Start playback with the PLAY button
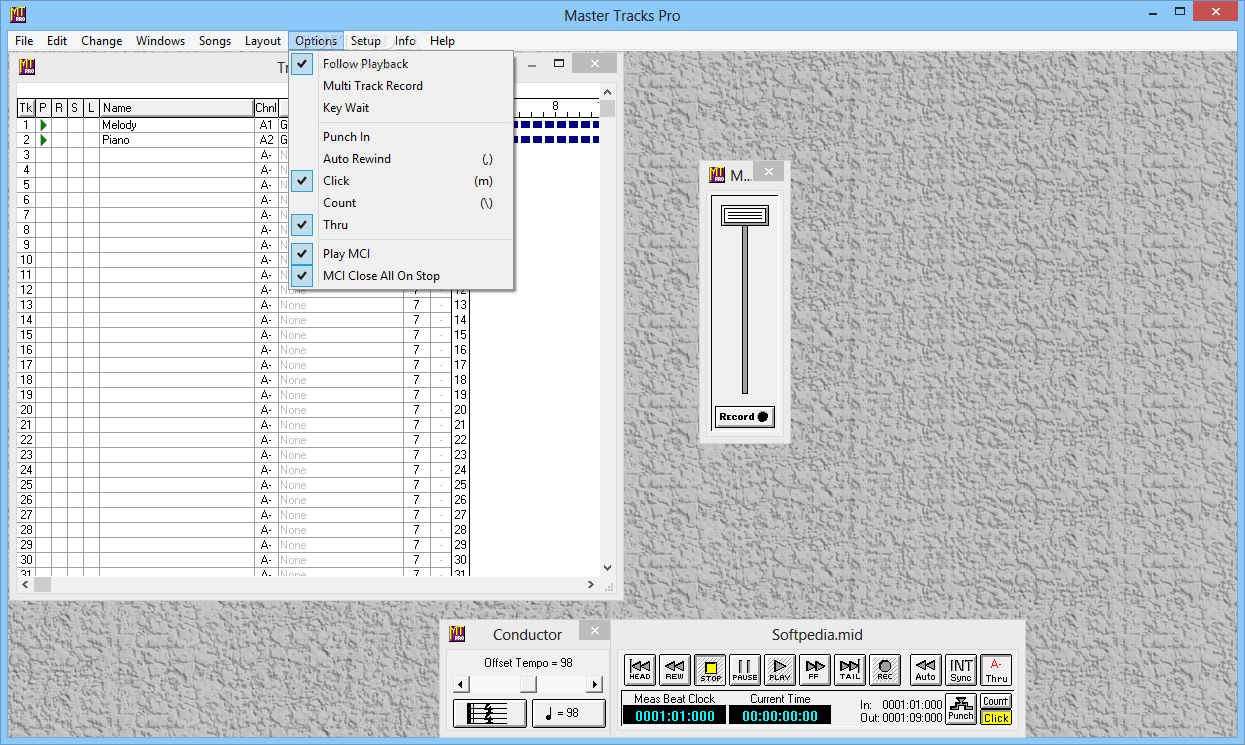Viewport: 1245px width, 745px height. click(780, 670)
